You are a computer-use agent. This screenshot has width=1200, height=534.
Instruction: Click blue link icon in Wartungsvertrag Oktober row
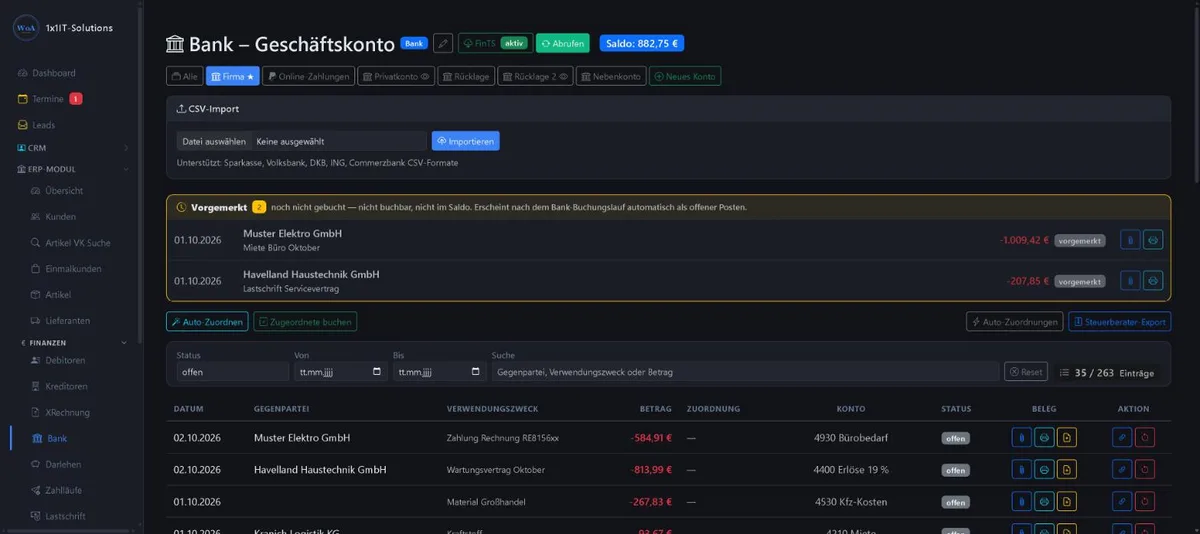click(1122, 469)
